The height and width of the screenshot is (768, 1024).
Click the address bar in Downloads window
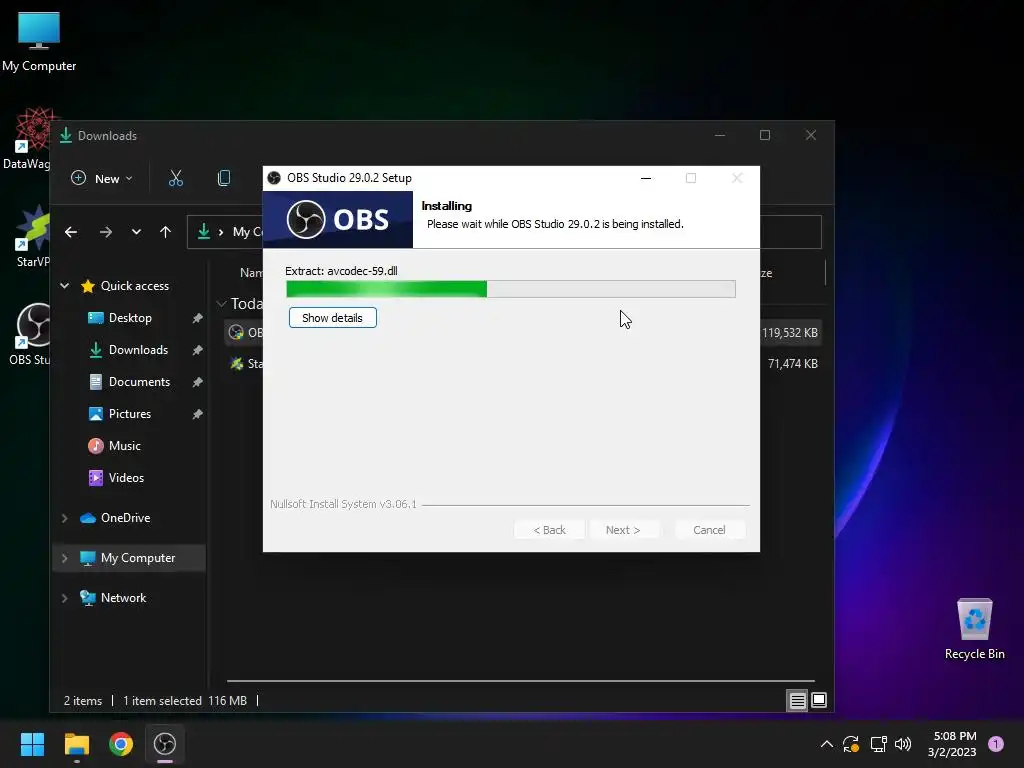(504, 232)
